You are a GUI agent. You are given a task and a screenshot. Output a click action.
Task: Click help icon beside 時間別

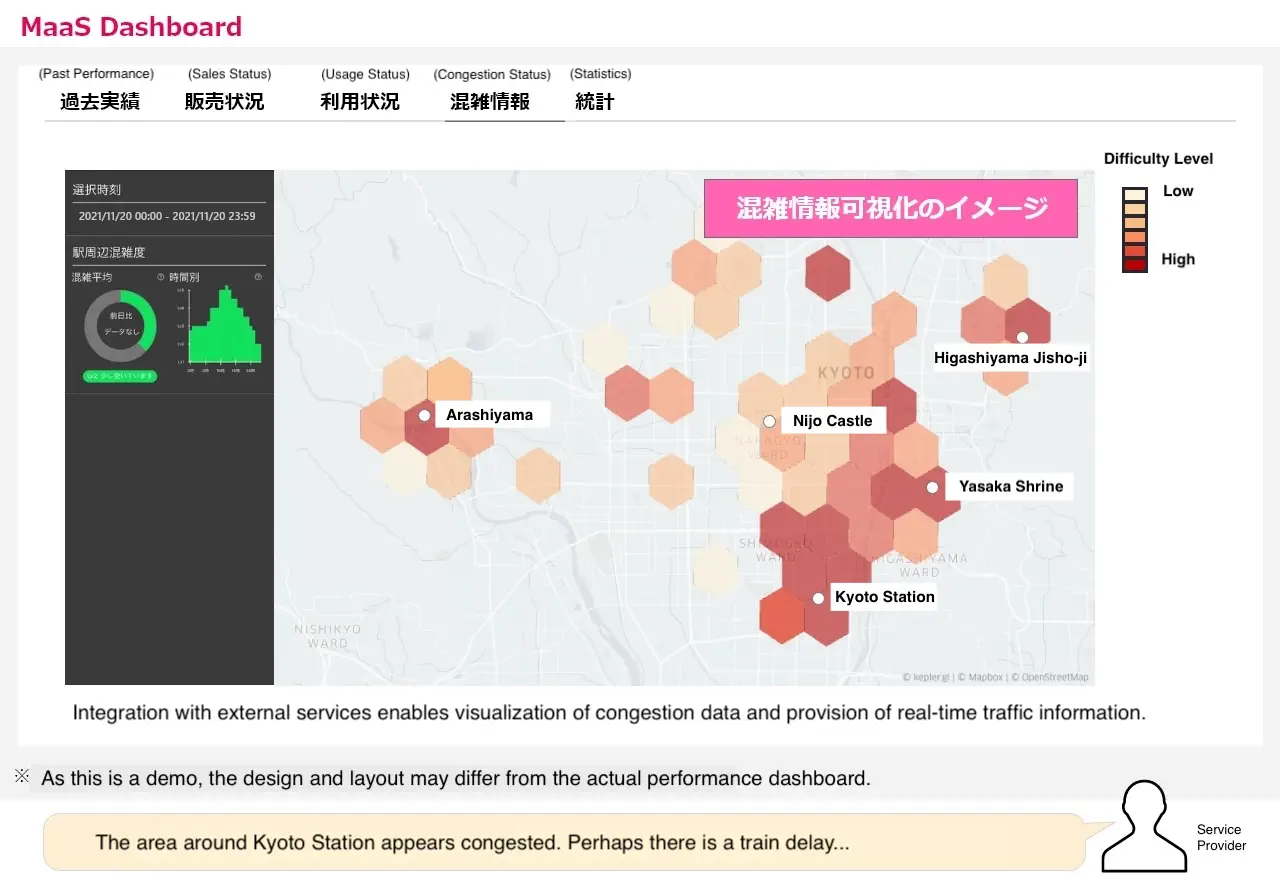[258, 277]
